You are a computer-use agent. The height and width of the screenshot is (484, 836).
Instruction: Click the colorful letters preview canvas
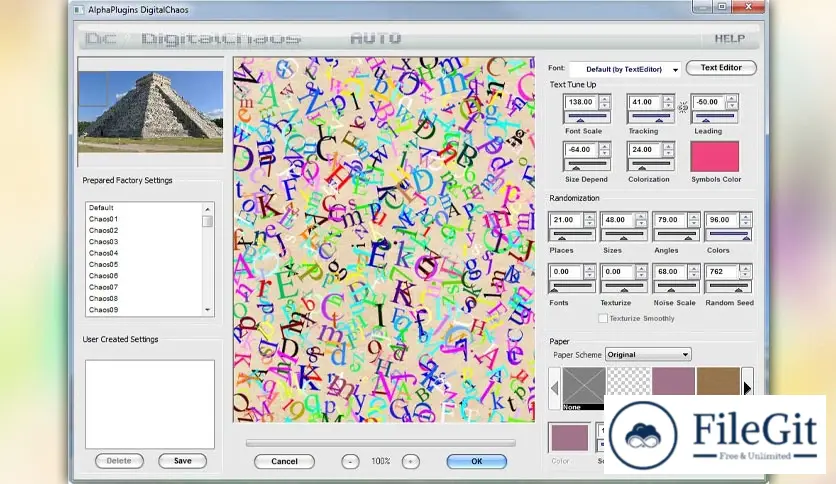[x=384, y=240]
